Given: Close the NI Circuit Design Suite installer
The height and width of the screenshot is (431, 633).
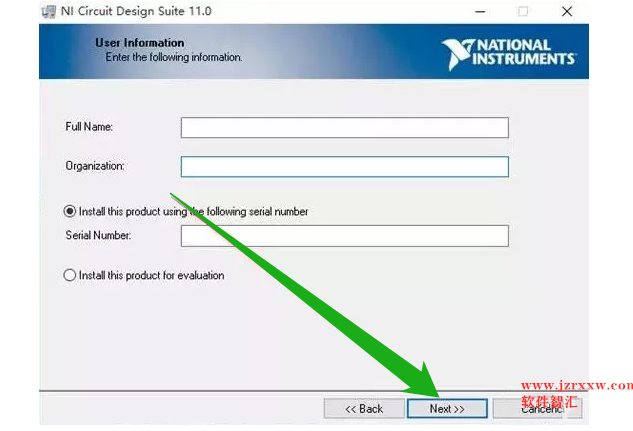Looking at the screenshot, I should tap(567, 11).
